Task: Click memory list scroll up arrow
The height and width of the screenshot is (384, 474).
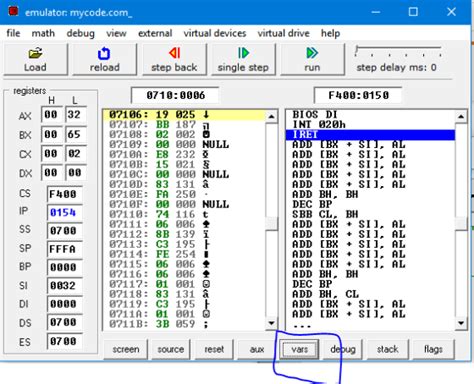Action: click(x=272, y=117)
